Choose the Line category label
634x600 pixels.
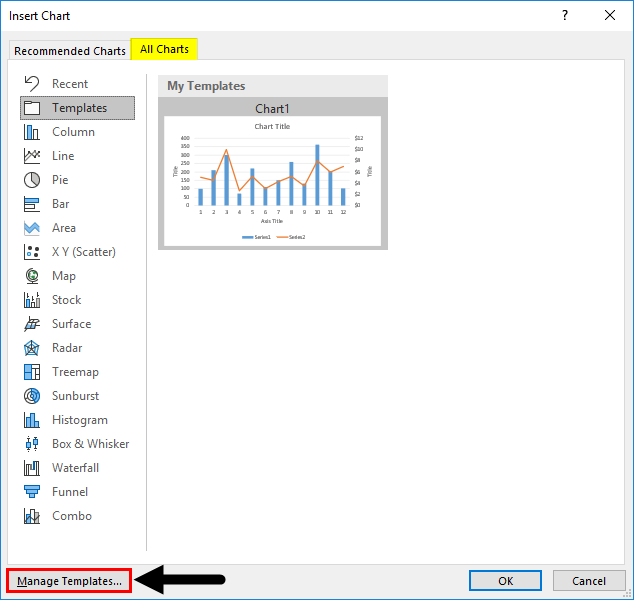(63, 156)
